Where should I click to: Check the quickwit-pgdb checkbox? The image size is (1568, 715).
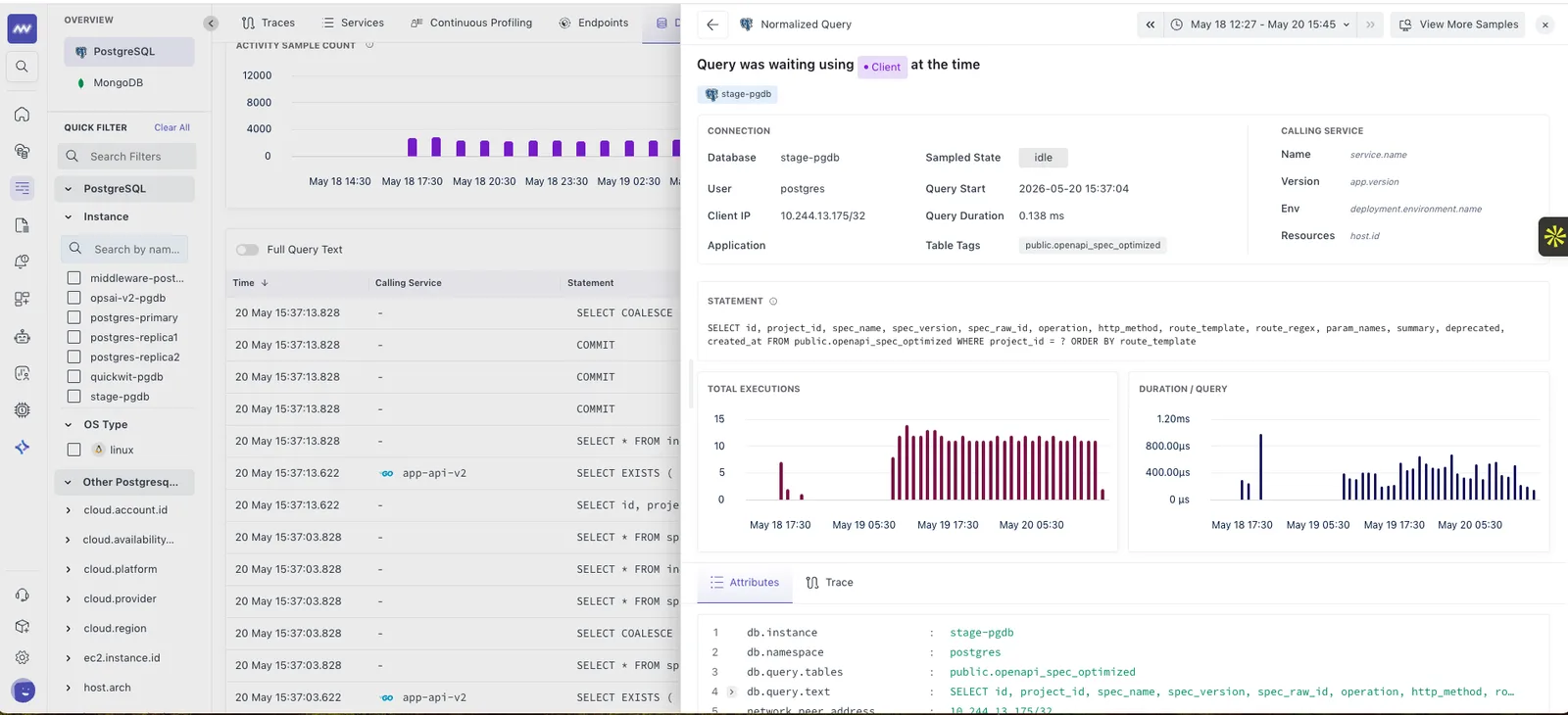click(x=73, y=376)
